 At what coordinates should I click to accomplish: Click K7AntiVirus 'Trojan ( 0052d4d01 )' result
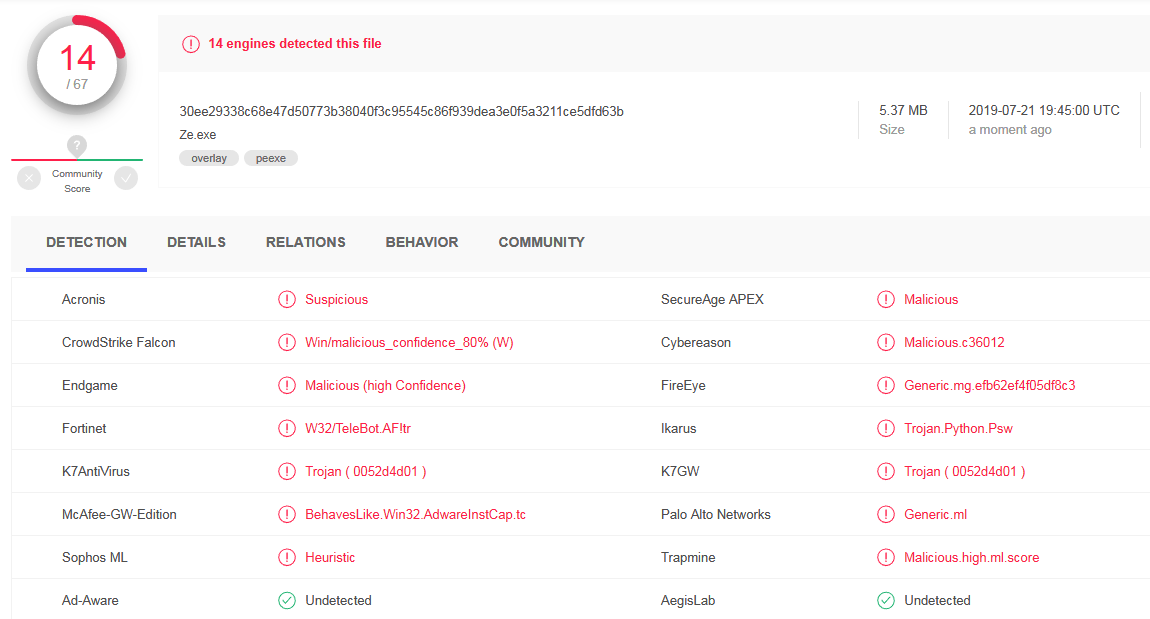pos(366,472)
